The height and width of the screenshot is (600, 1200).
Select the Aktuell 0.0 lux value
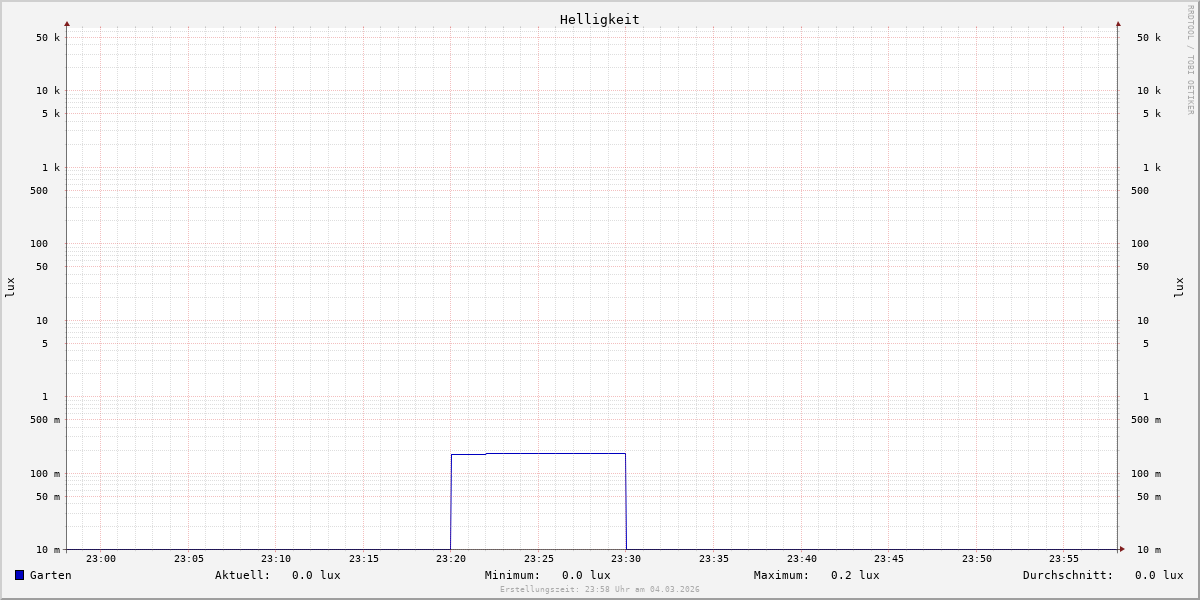[316, 575]
